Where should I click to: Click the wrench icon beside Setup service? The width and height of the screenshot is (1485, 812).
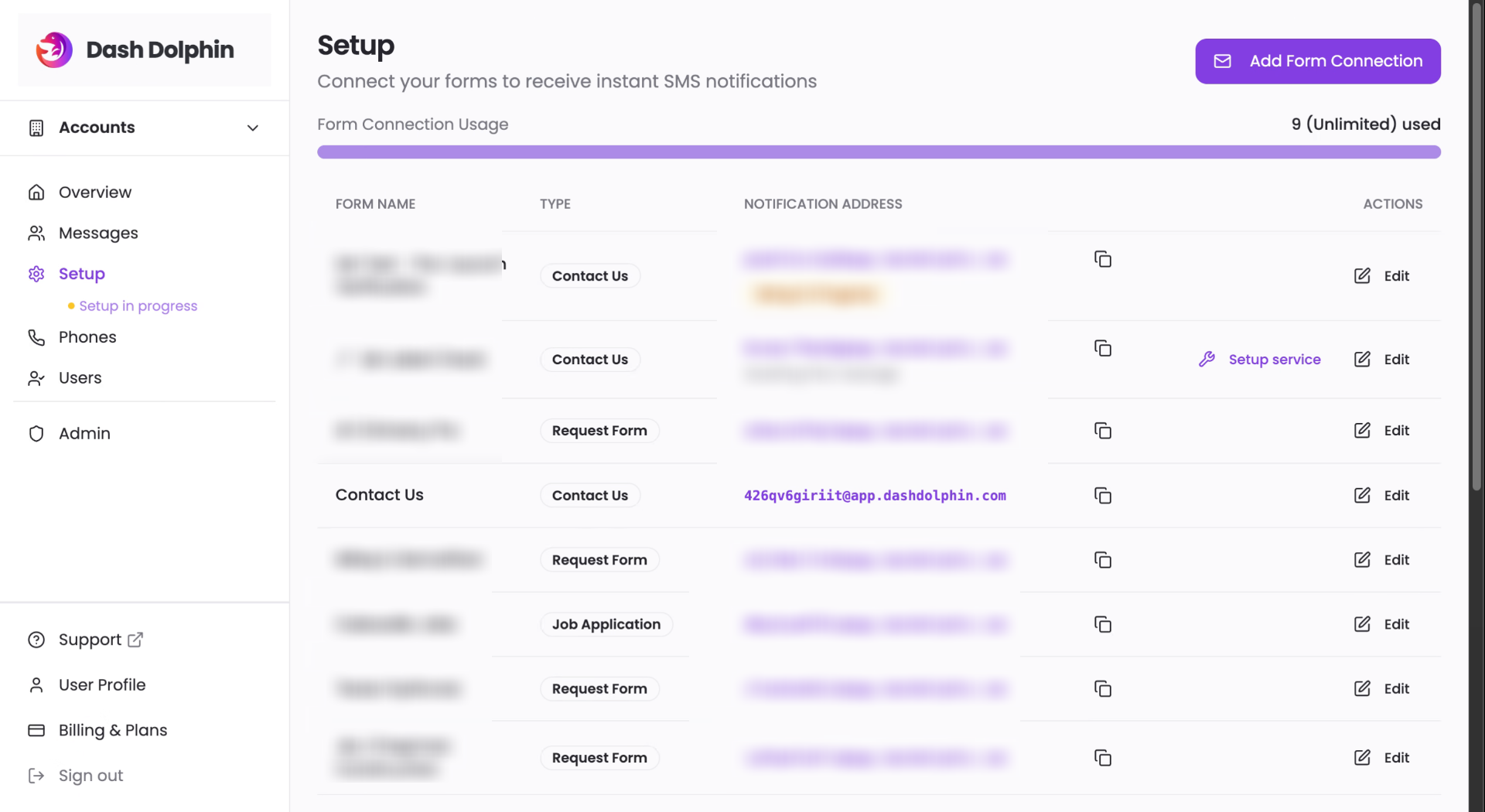point(1207,360)
